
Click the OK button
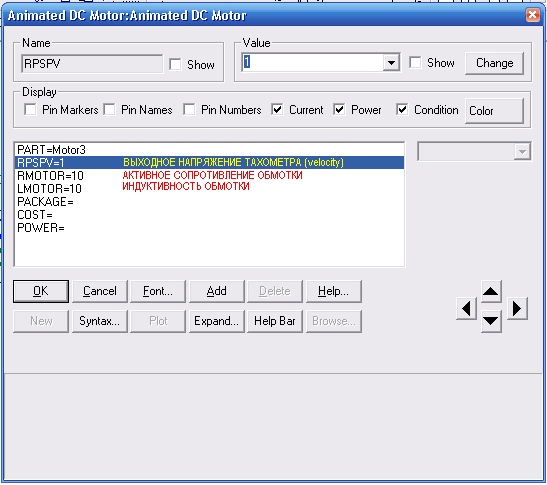[x=41, y=291]
